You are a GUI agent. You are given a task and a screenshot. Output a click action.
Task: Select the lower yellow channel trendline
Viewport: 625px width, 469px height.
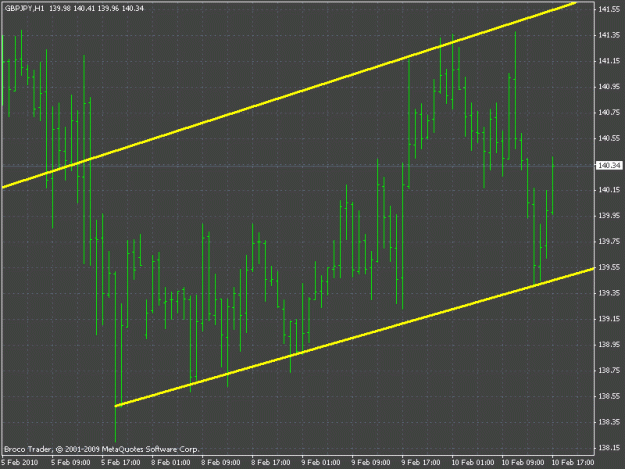354,337
